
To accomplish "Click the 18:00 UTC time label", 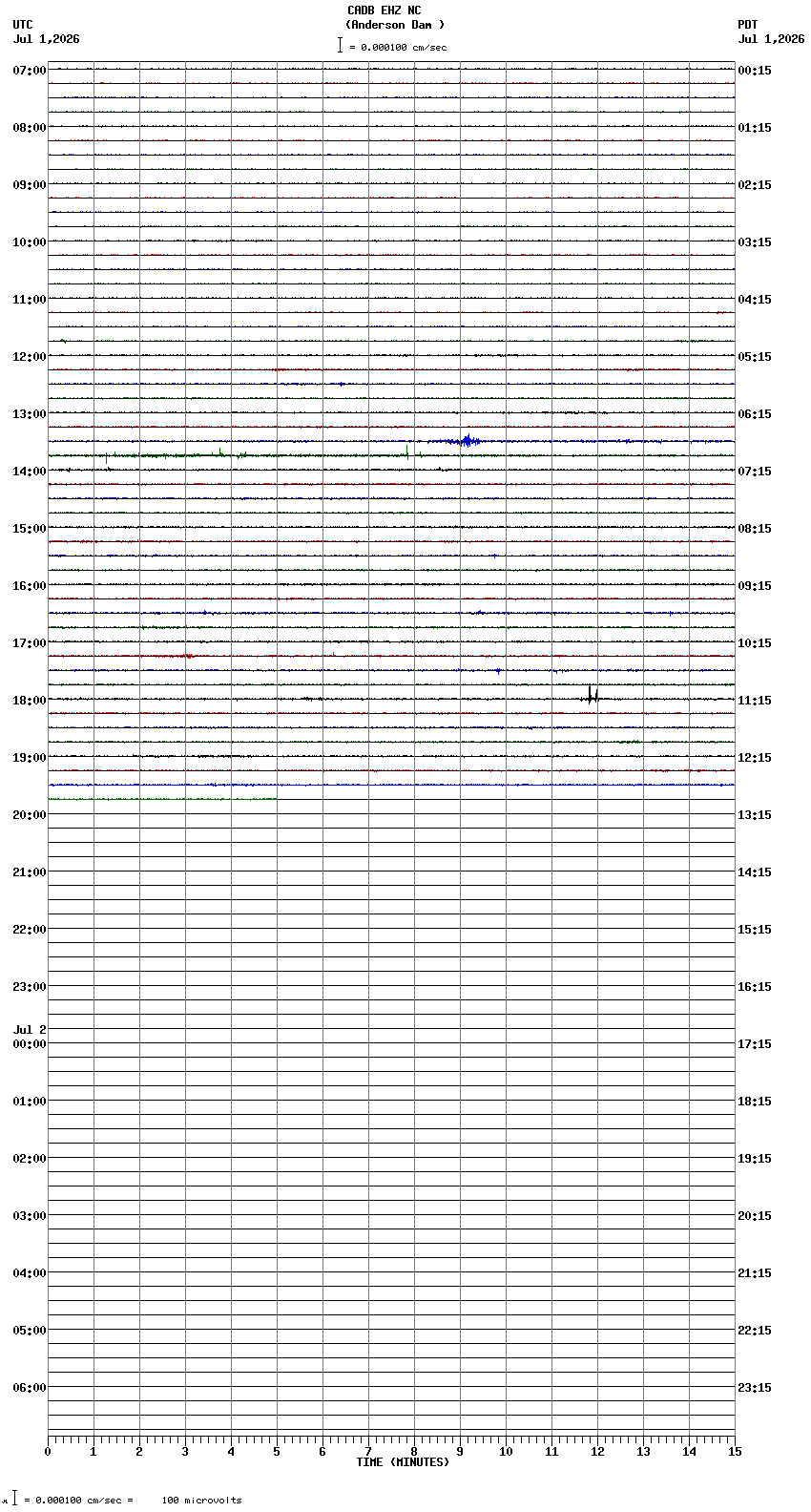I will tap(30, 701).
